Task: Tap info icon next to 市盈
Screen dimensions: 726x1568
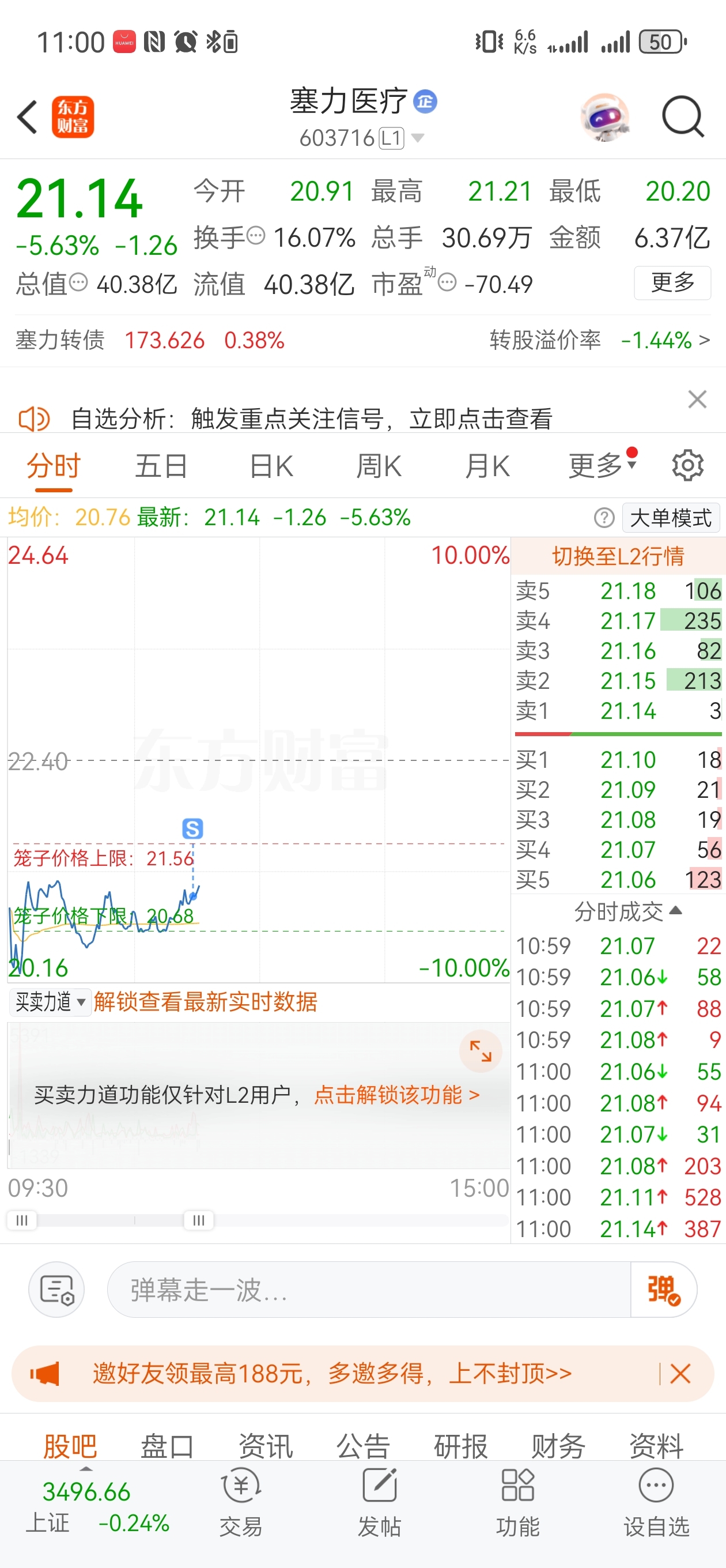Action: [x=447, y=282]
